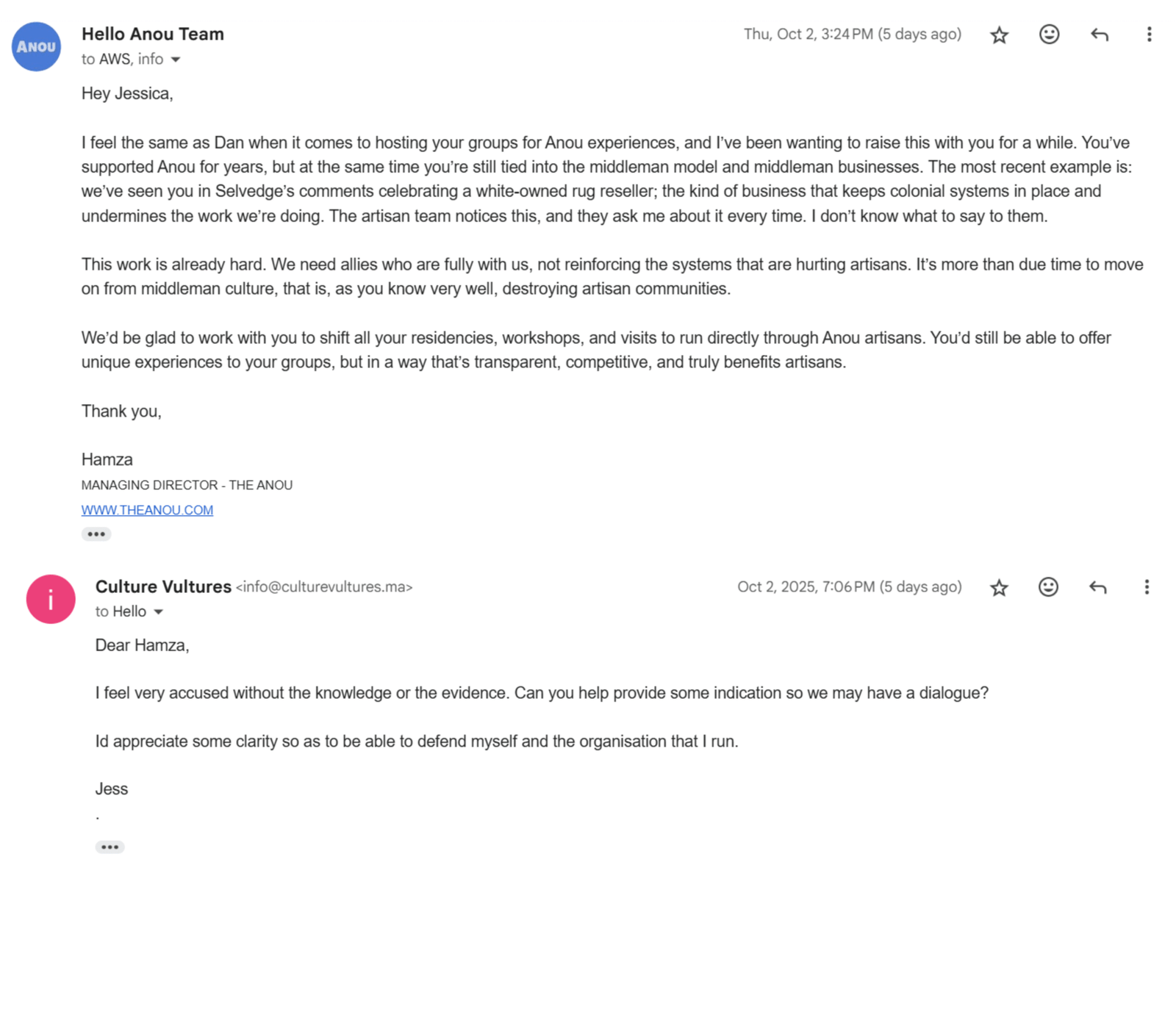Show trimmed content under Hamza's signature
The image size is (1176, 1031).
tap(96, 534)
